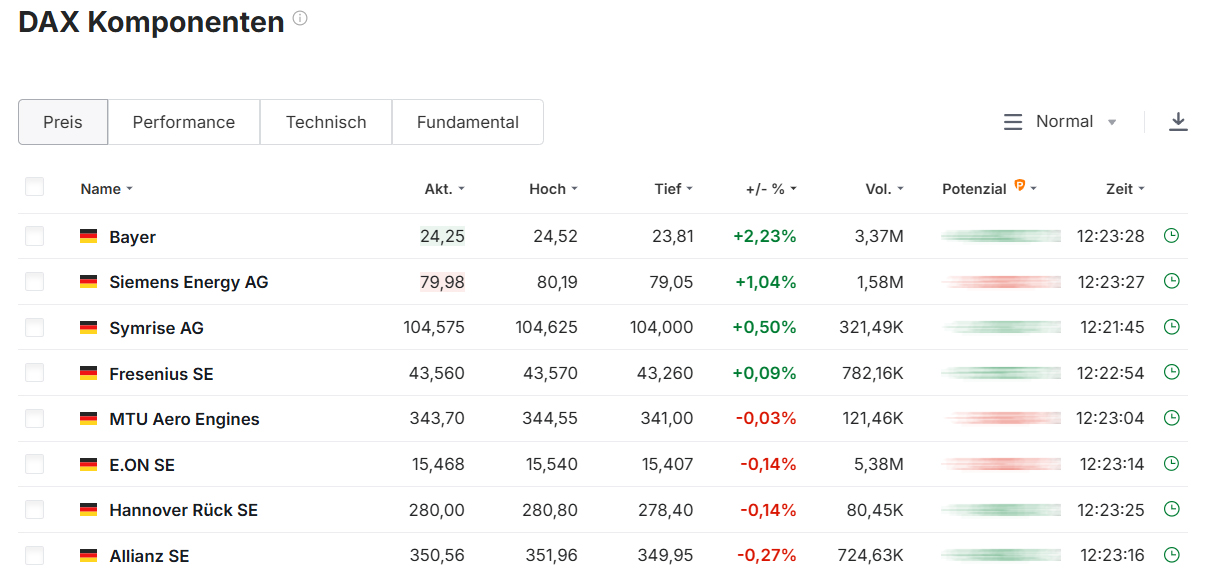Click the German flag beside Siemens Energy AG
The width and height of the screenshot is (1225, 570).
coord(89,282)
